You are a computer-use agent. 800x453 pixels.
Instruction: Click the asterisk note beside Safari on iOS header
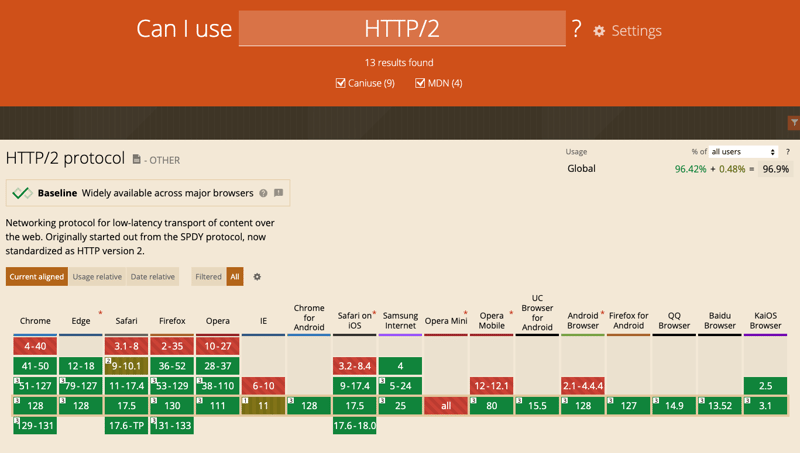tap(374, 313)
